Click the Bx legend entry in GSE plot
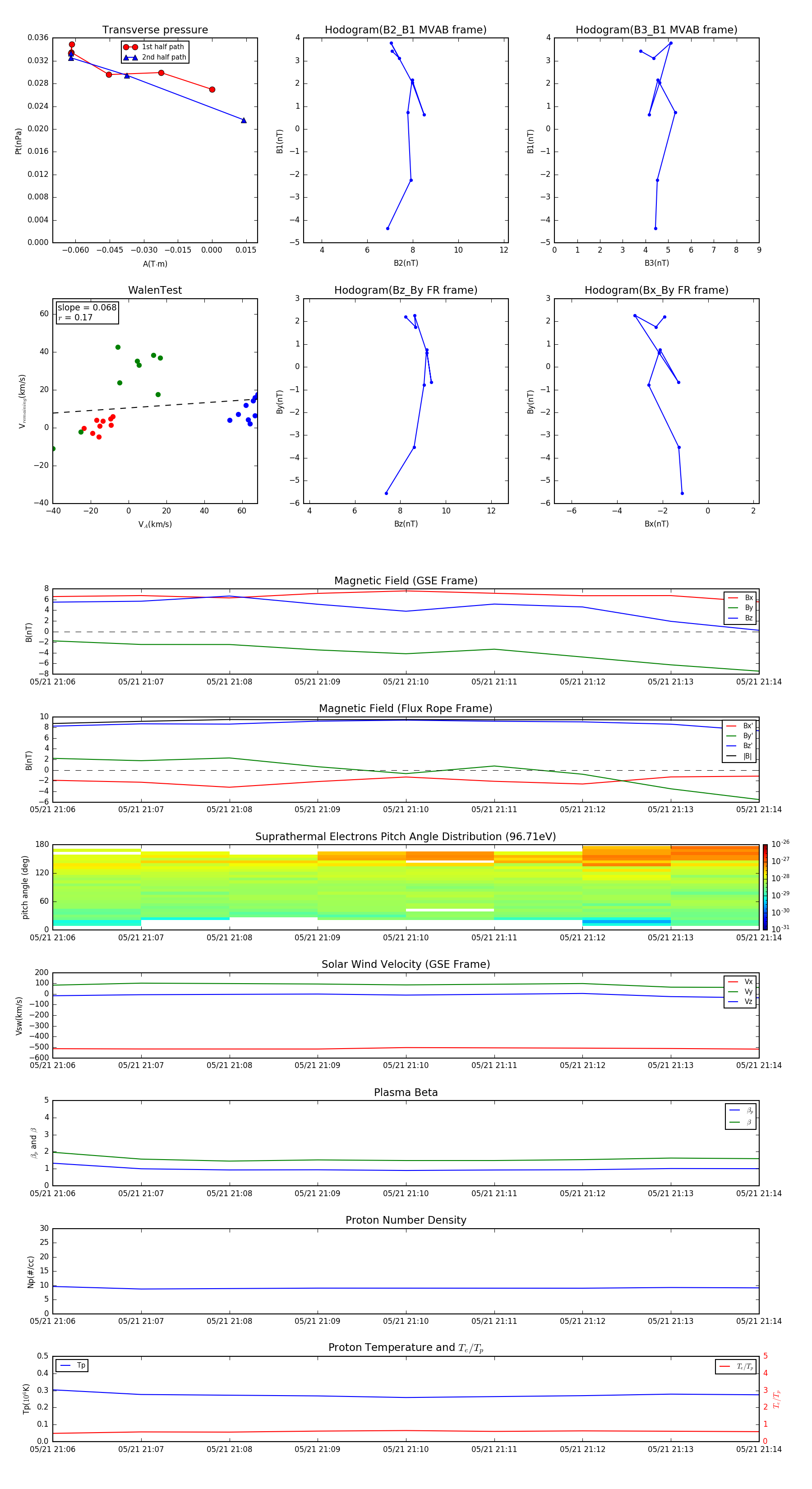Screen dimensions: 812x1489 740,598
